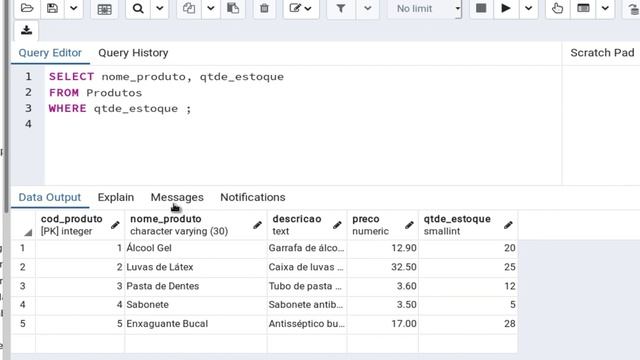
Task: Click the qtde_estoque column edit pencil
Action: [x=508, y=225]
